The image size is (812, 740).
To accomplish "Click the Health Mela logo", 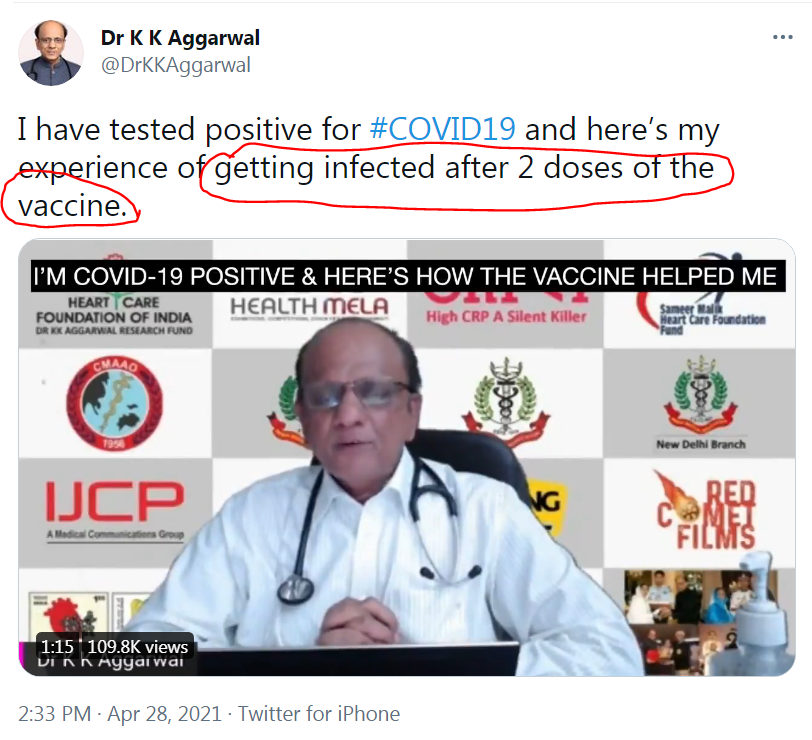I will point(309,309).
